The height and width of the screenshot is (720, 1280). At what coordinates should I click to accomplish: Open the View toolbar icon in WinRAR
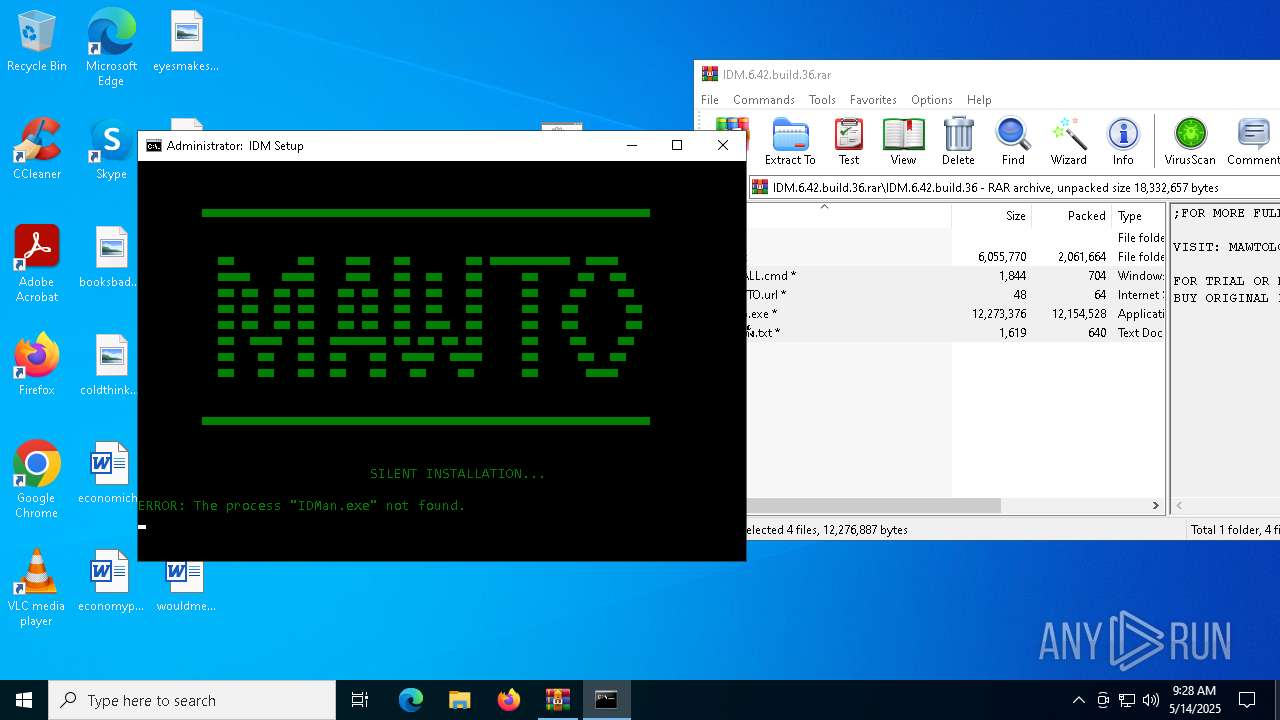903,141
